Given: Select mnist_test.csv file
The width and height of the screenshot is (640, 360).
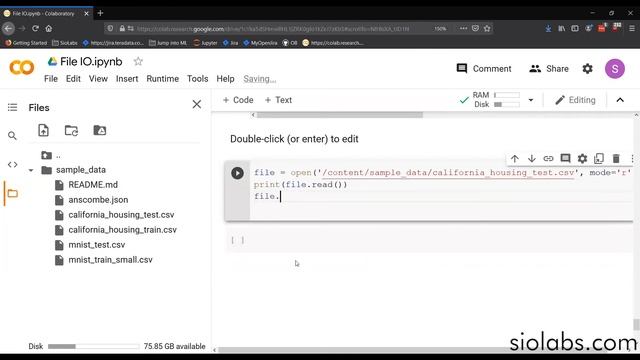Looking at the screenshot, I should tap(97, 245).
